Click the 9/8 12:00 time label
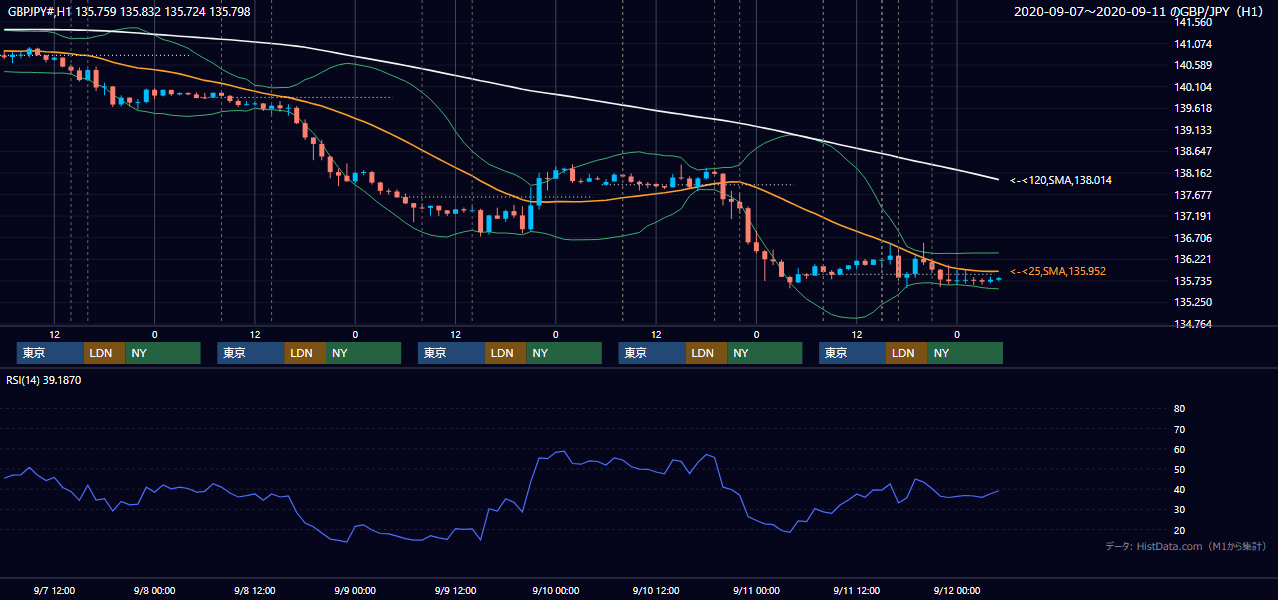 tap(255, 590)
